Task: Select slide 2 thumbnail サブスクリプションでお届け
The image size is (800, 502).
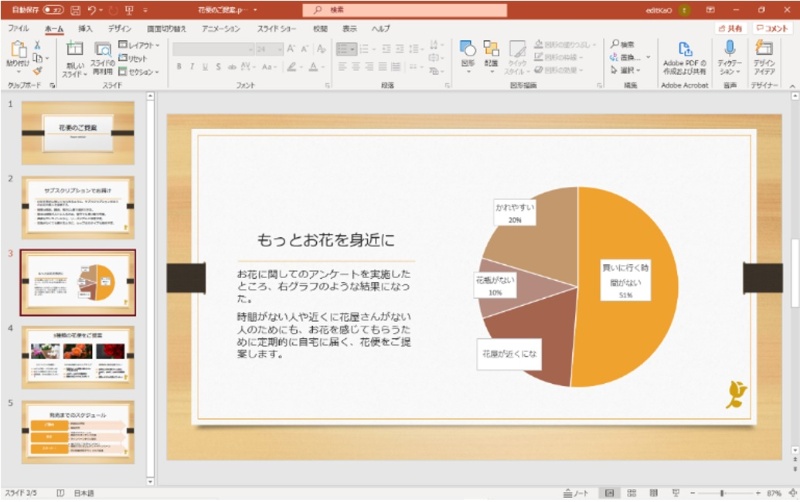Action: (78, 208)
